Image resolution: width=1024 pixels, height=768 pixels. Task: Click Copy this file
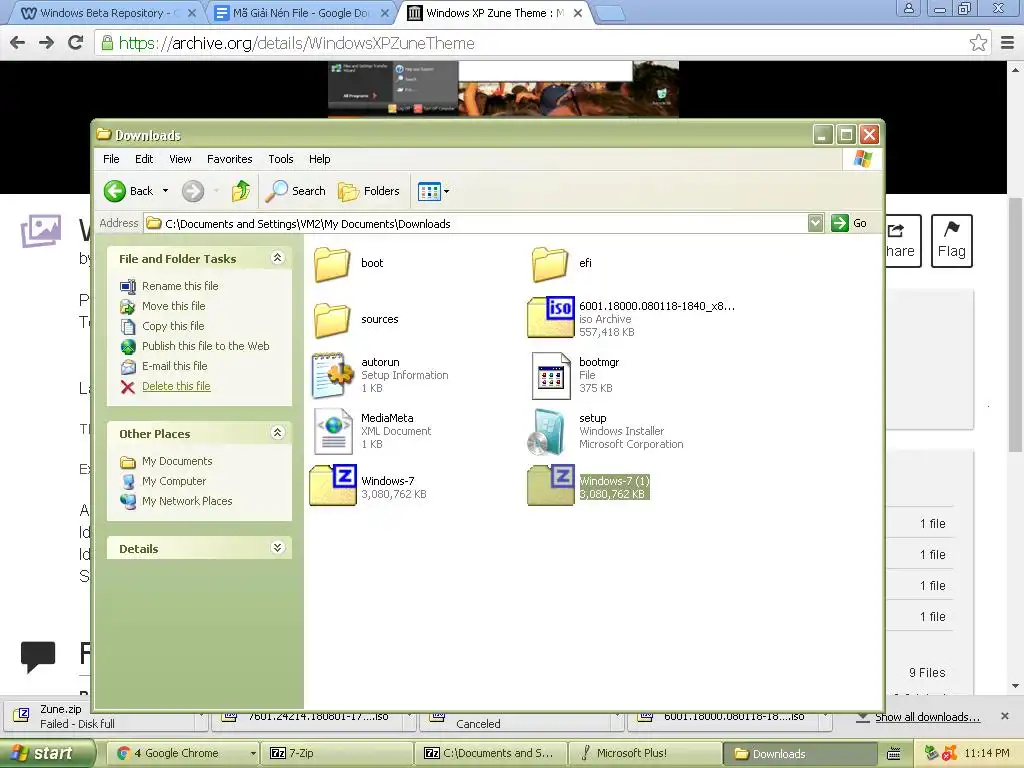coord(173,326)
